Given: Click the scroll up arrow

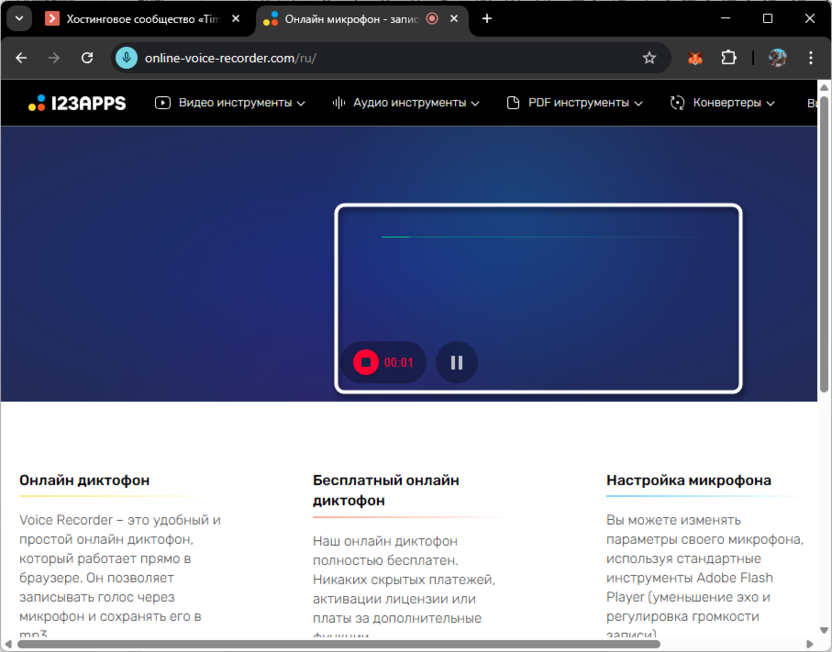Looking at the screenshot, I should click(x=824, y=87).
